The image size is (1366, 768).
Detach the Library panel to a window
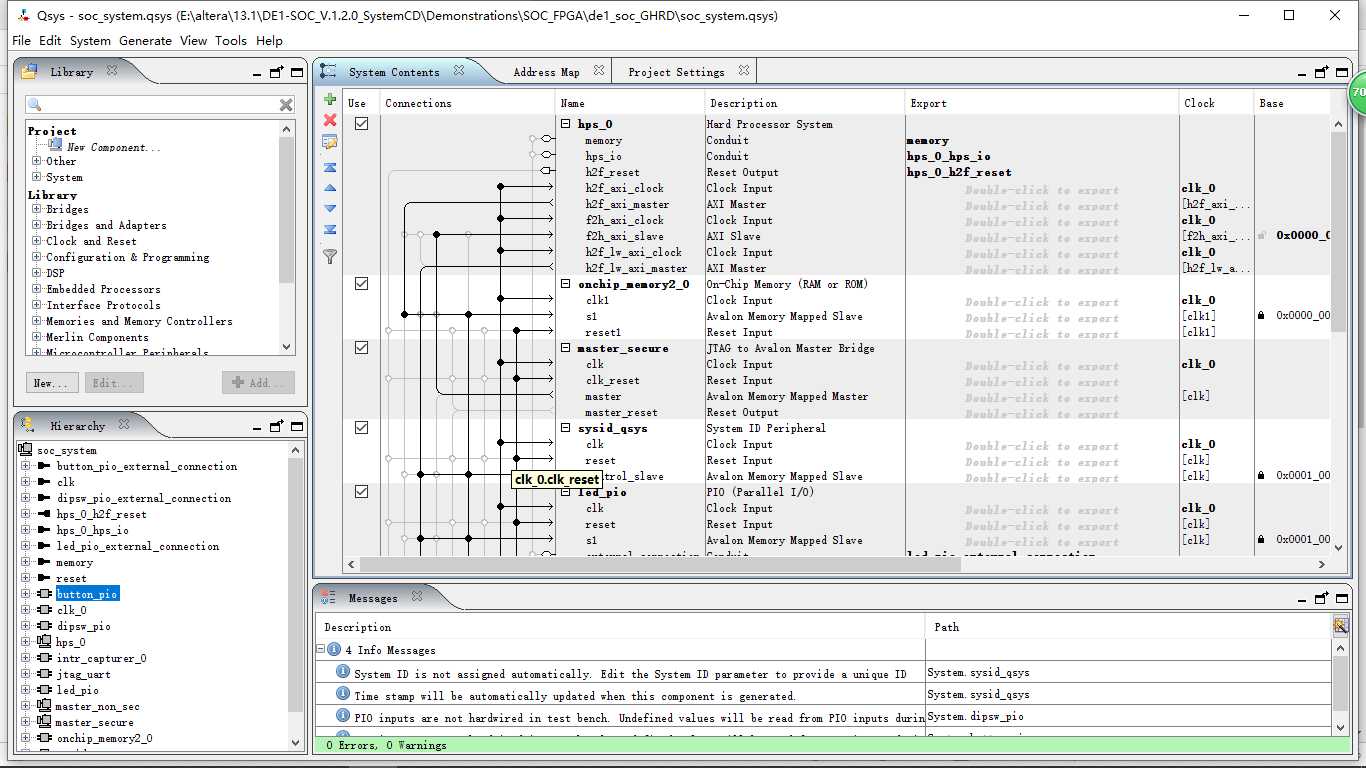tap(277, 72)
